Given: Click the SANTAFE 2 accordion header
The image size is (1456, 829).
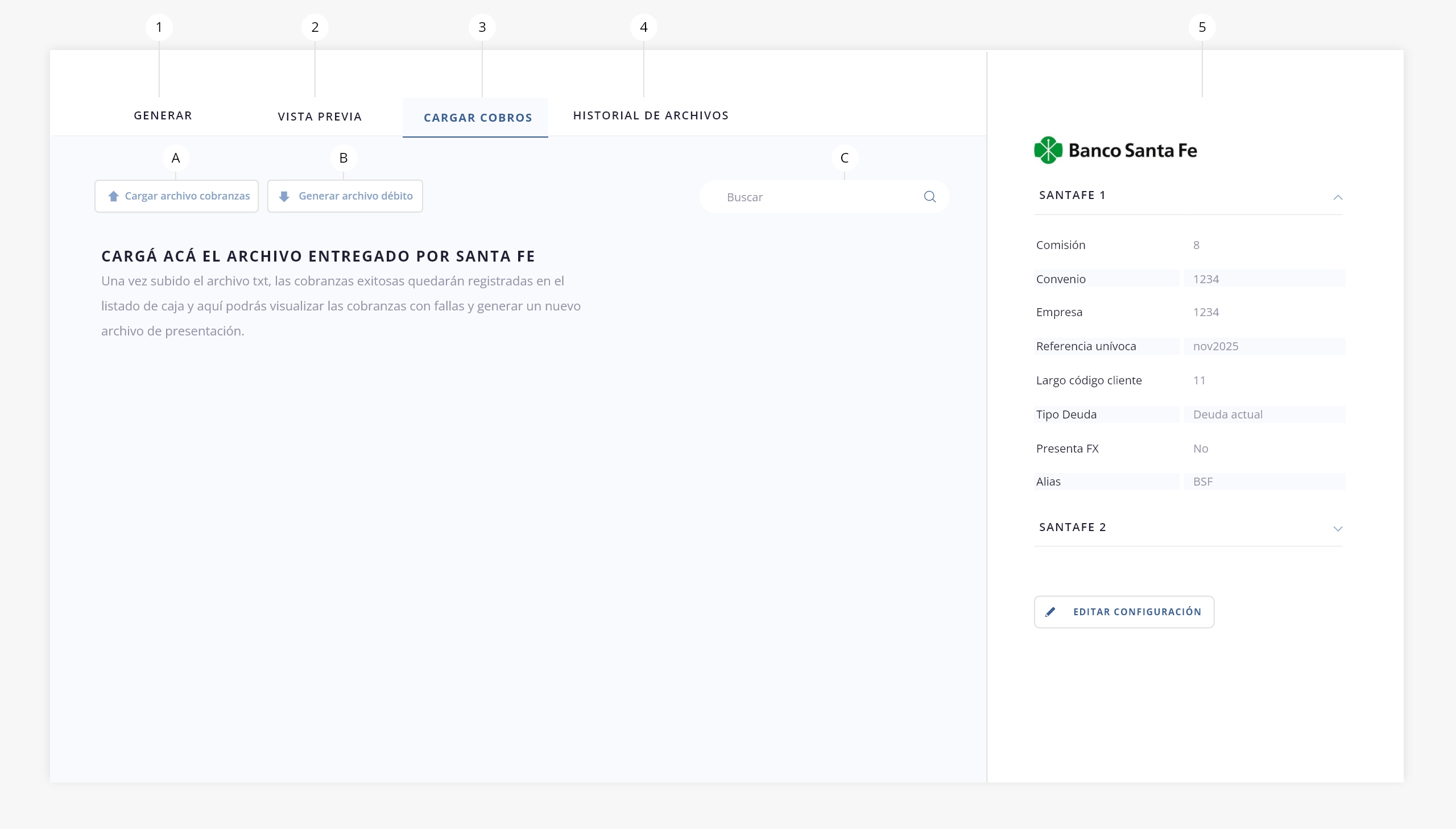Looking at the screenshot, I should coord(1073,527).
